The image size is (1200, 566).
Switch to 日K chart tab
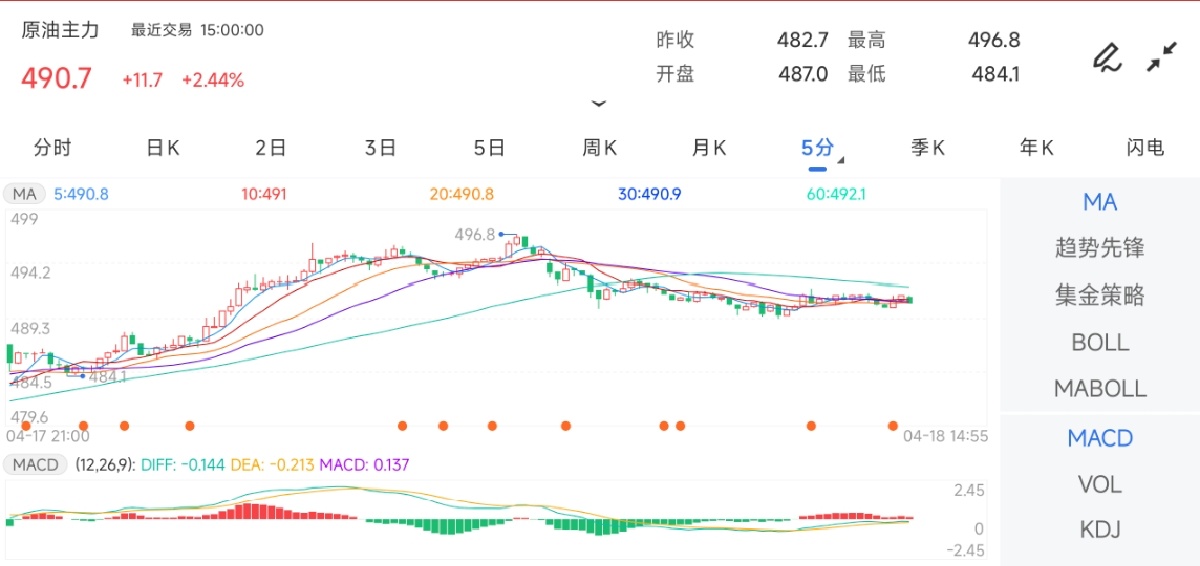[162, 148]
